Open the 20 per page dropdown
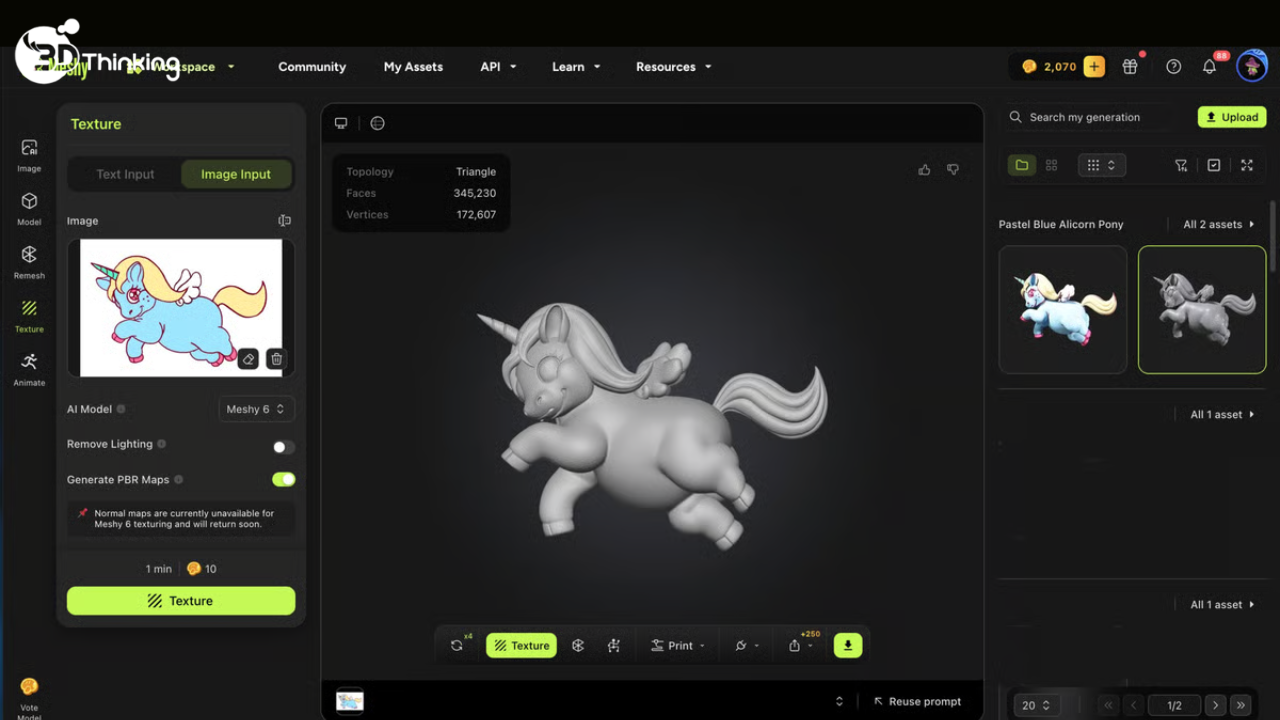Image resolution: width=1280 pixels, height=720 pixels. 1036,705
